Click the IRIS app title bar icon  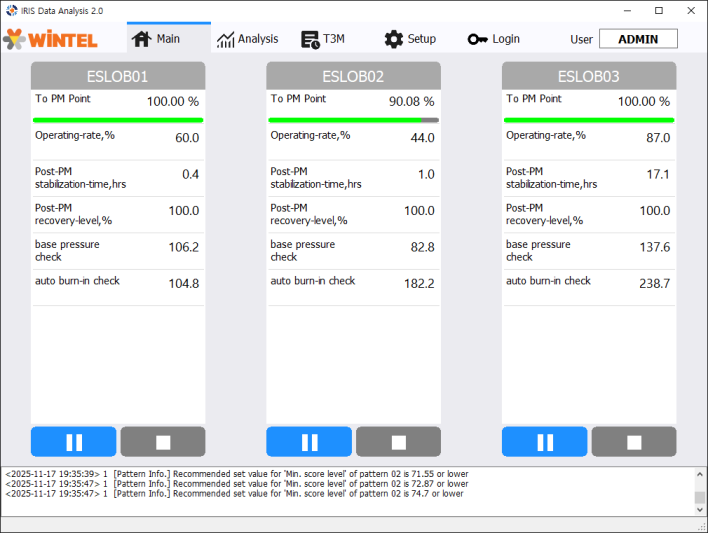(x=12, y=10)
